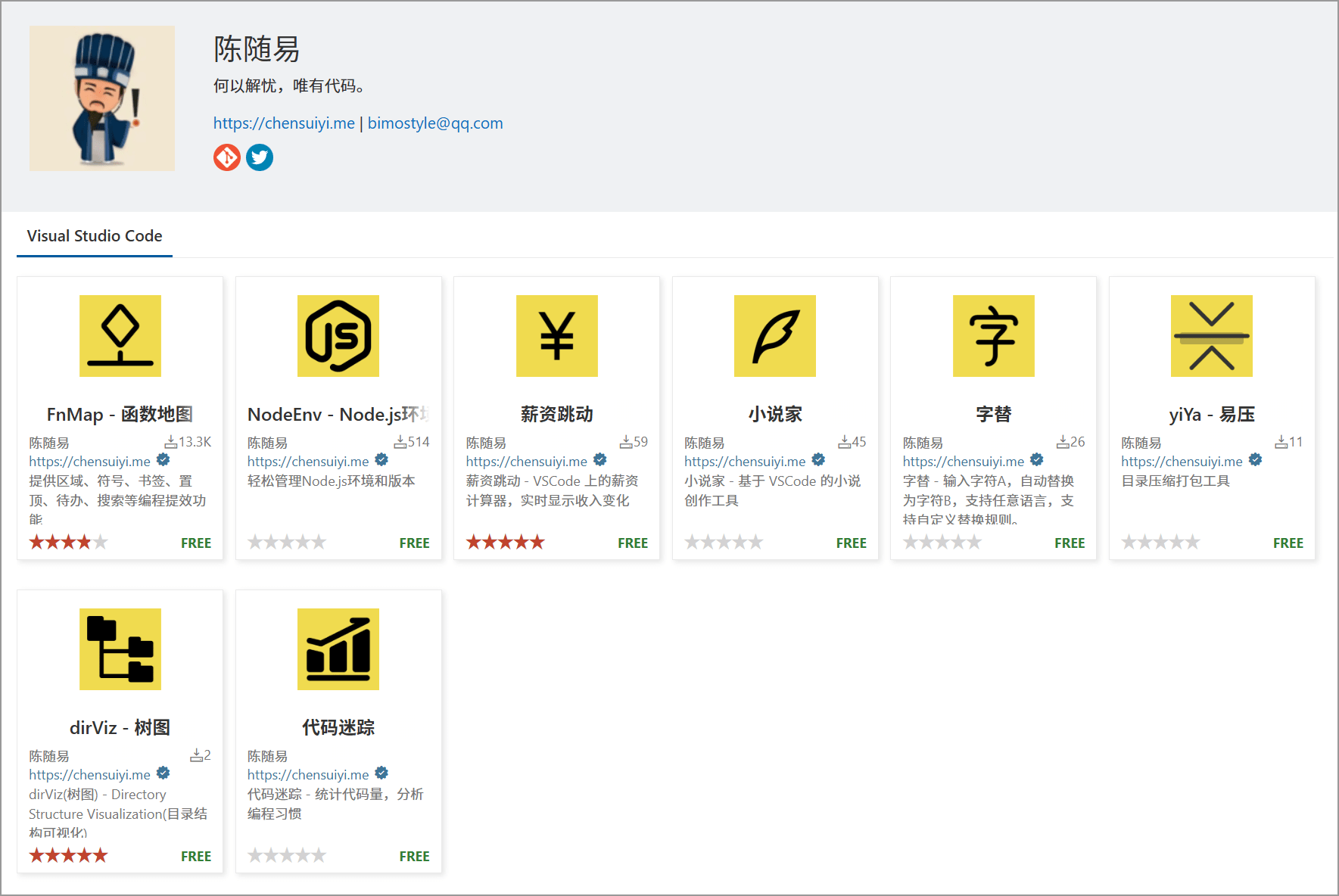Click the download count 45 icon
This screenshot has width=1339, height=896.
click(x=844, y=442)
